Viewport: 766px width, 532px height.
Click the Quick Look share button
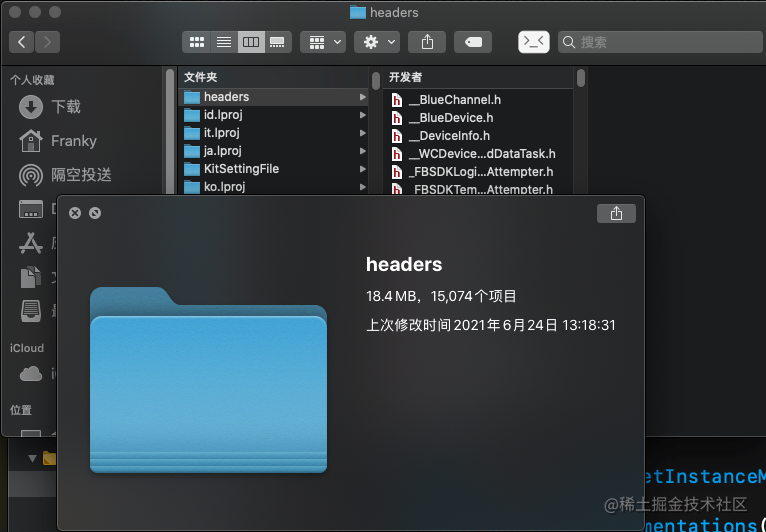617,213
